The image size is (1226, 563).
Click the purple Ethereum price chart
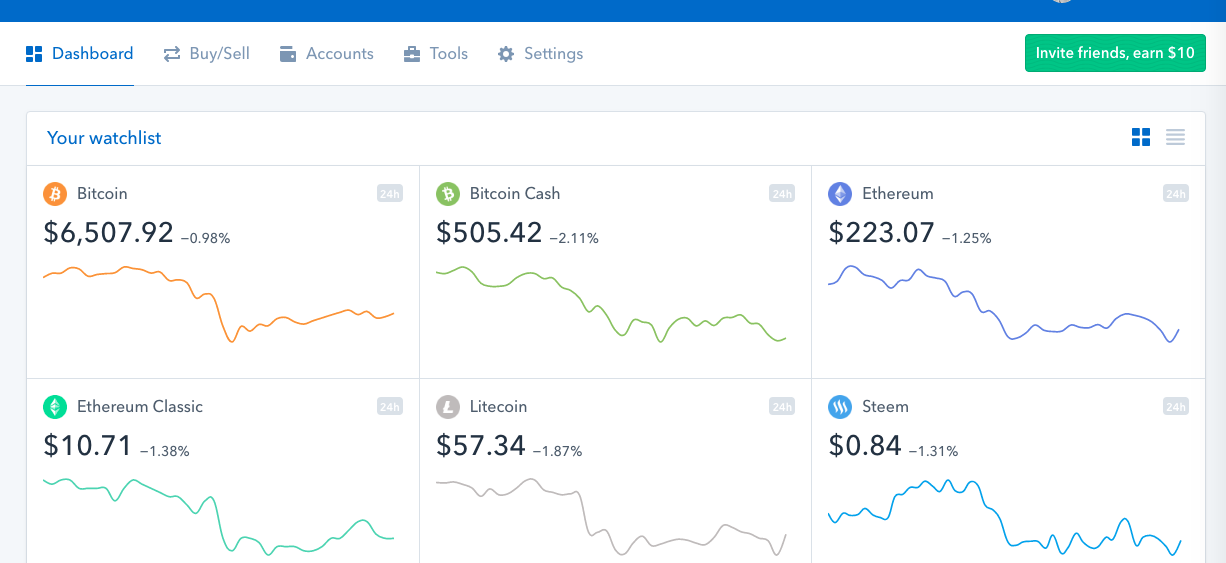pyautogui.click(x=1004, y=305)
